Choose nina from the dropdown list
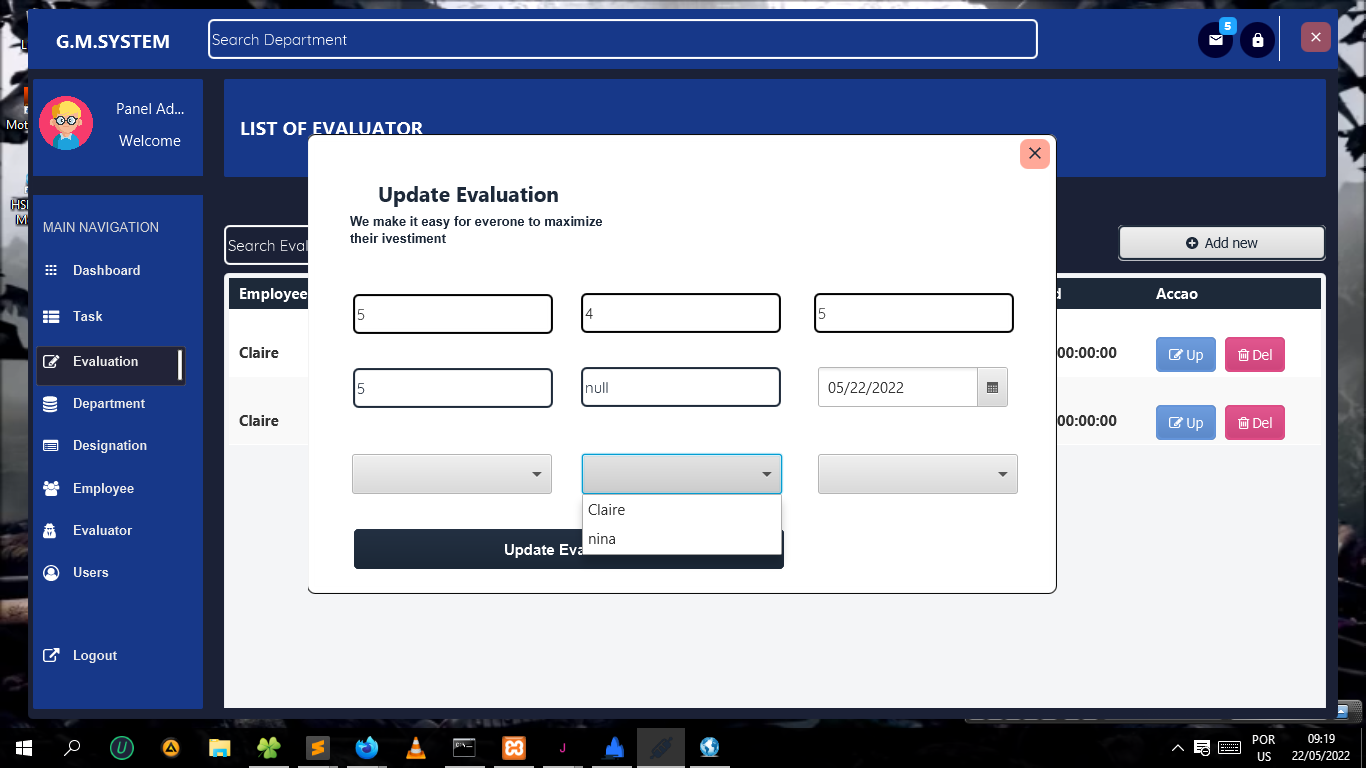The width and height of the screenshot is (1366, 768). point(681,539)
